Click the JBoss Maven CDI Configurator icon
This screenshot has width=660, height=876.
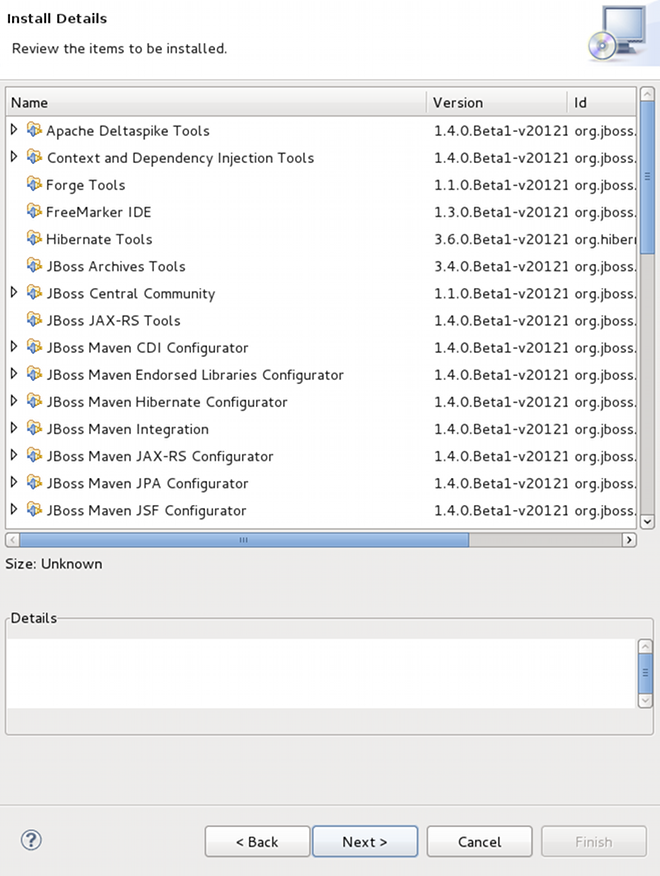34,347
